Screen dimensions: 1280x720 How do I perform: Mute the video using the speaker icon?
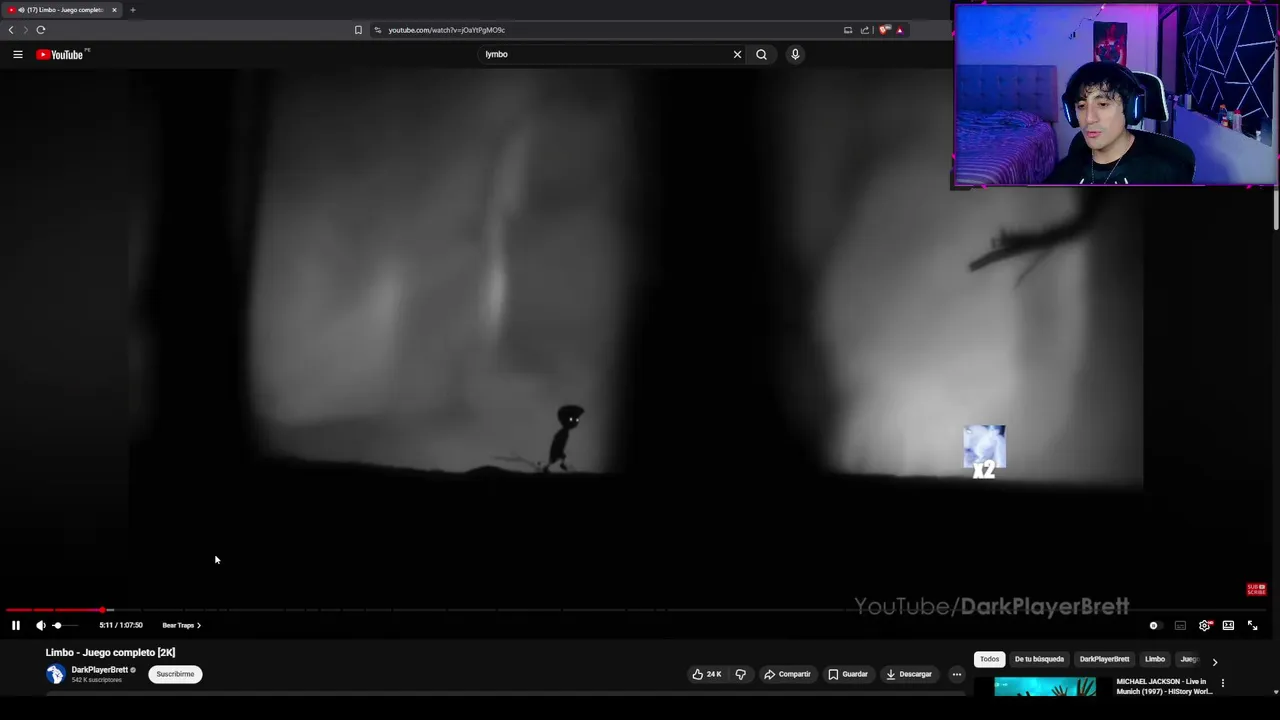pyautogui.click(x=41, y=625)
